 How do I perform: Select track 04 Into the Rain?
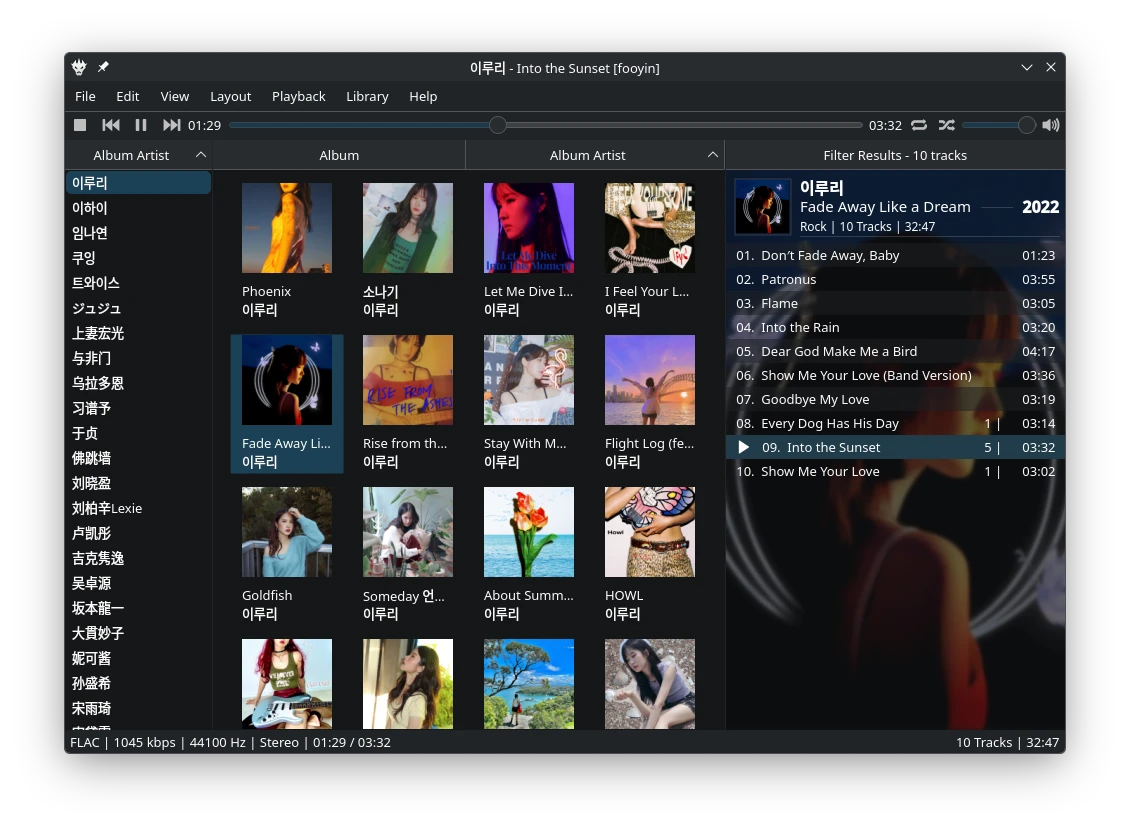pyautogui.click(x=895, y=327)
